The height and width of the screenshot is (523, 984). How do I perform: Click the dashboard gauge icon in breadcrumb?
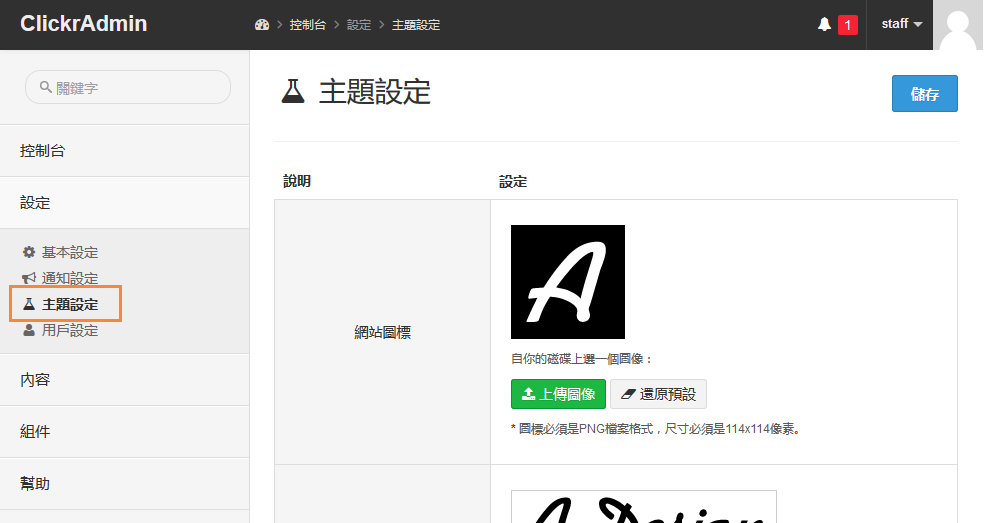click(262, 24)
